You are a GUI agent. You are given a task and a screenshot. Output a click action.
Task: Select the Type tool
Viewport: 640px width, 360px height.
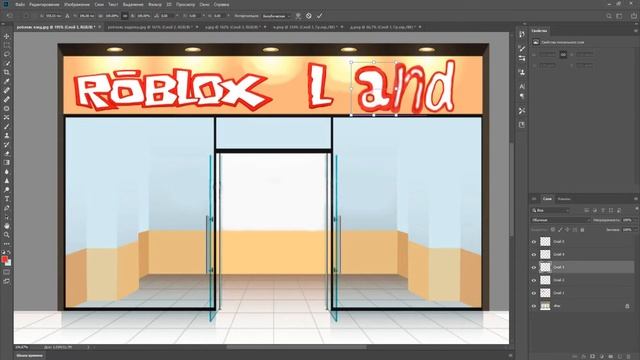point(7,199)
